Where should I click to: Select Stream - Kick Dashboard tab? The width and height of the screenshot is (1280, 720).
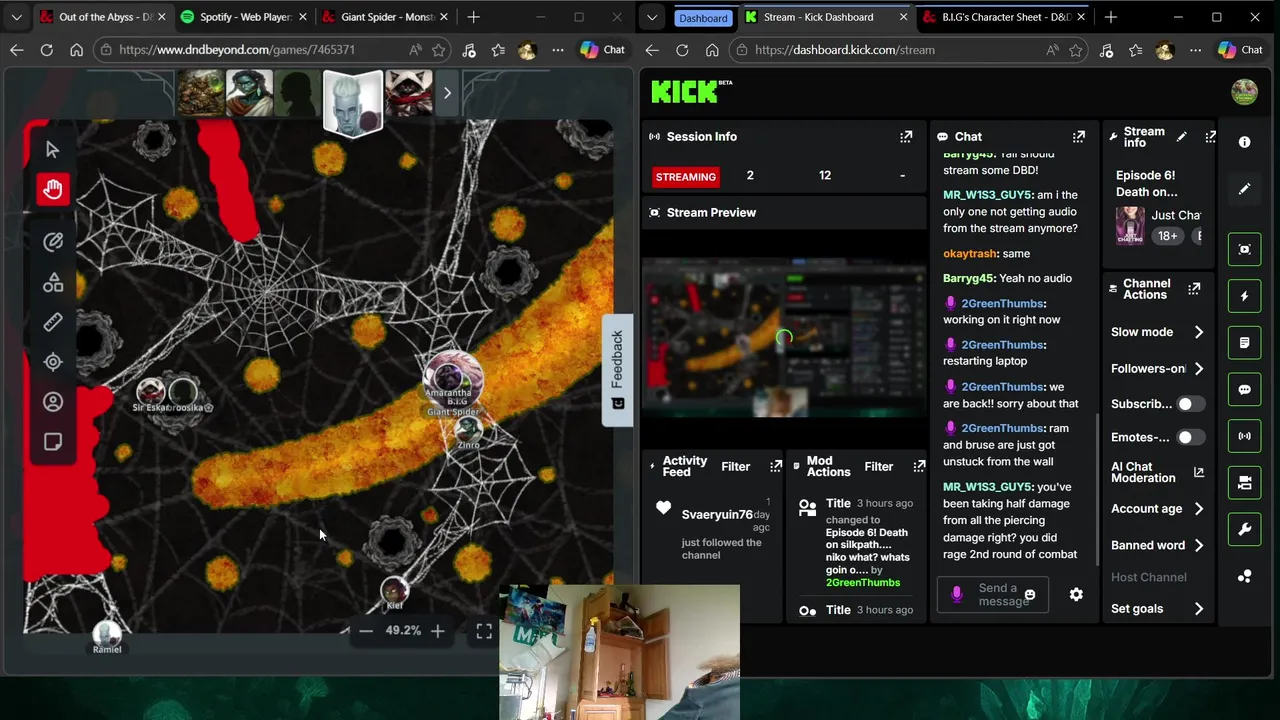(x=828, y=17)
